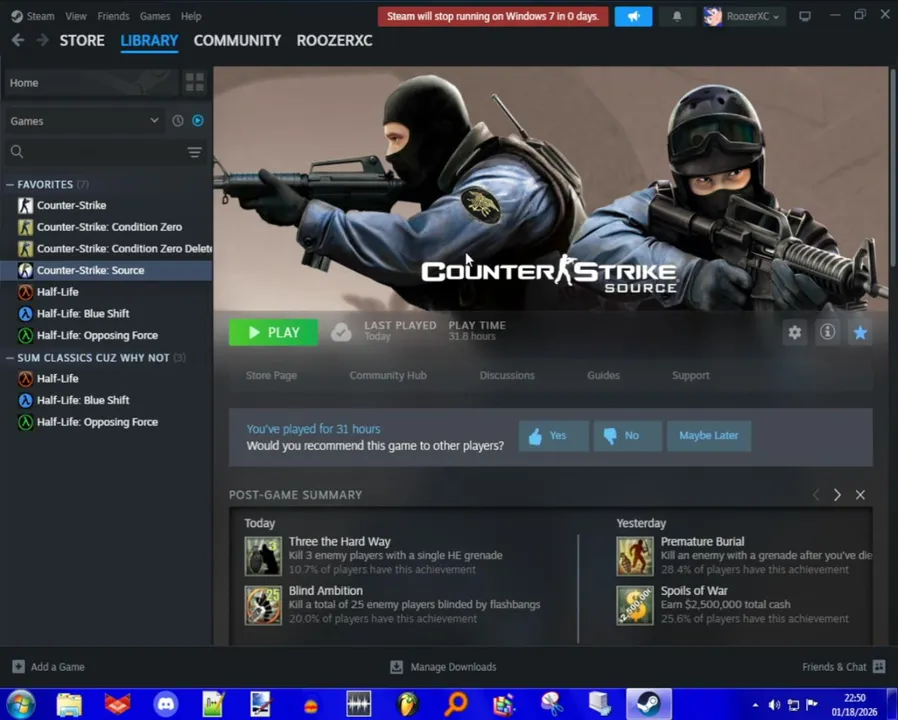Screen dimensions: 898x720
Task: Show next post-game summary page
Action: tap(837, 495)
